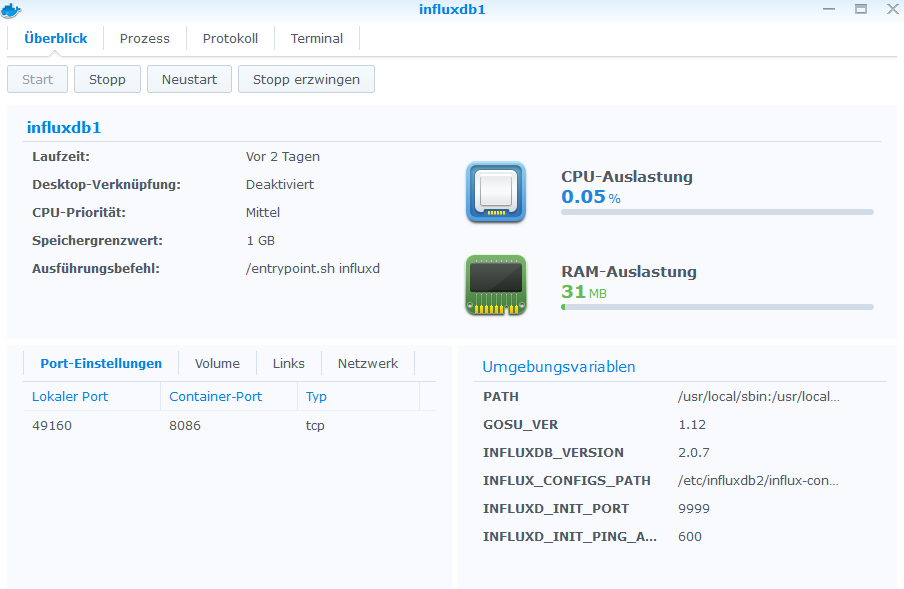Click the INFLUX_CONFIGS_PATH variable name
Screen dimensions: 904x589
pos(567,481)
